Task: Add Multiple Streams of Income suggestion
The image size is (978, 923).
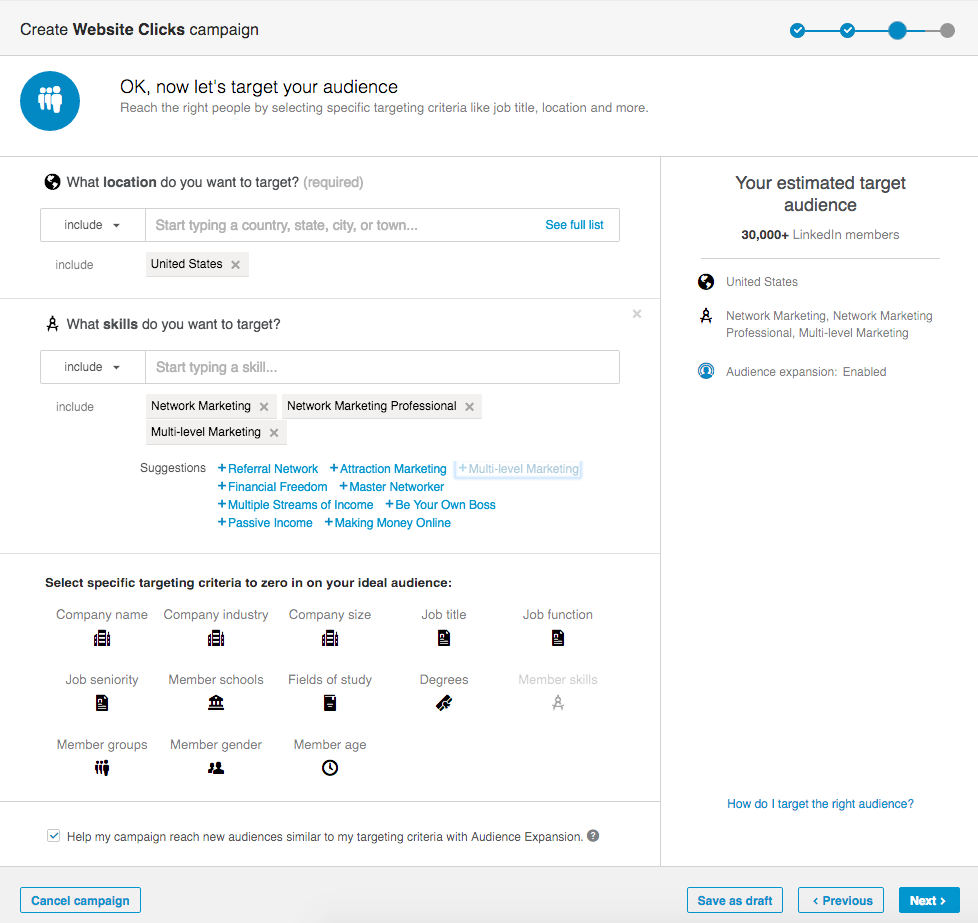Action: click(x=296, y=505)
